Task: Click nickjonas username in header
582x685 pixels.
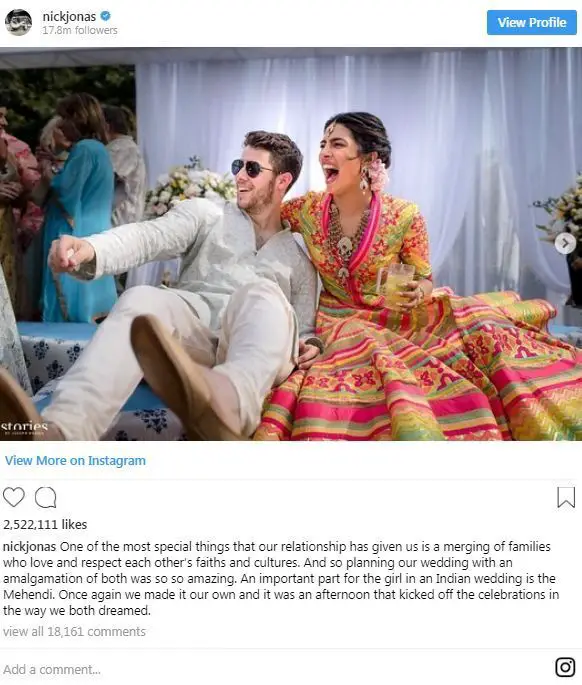Action: point(69,16)
